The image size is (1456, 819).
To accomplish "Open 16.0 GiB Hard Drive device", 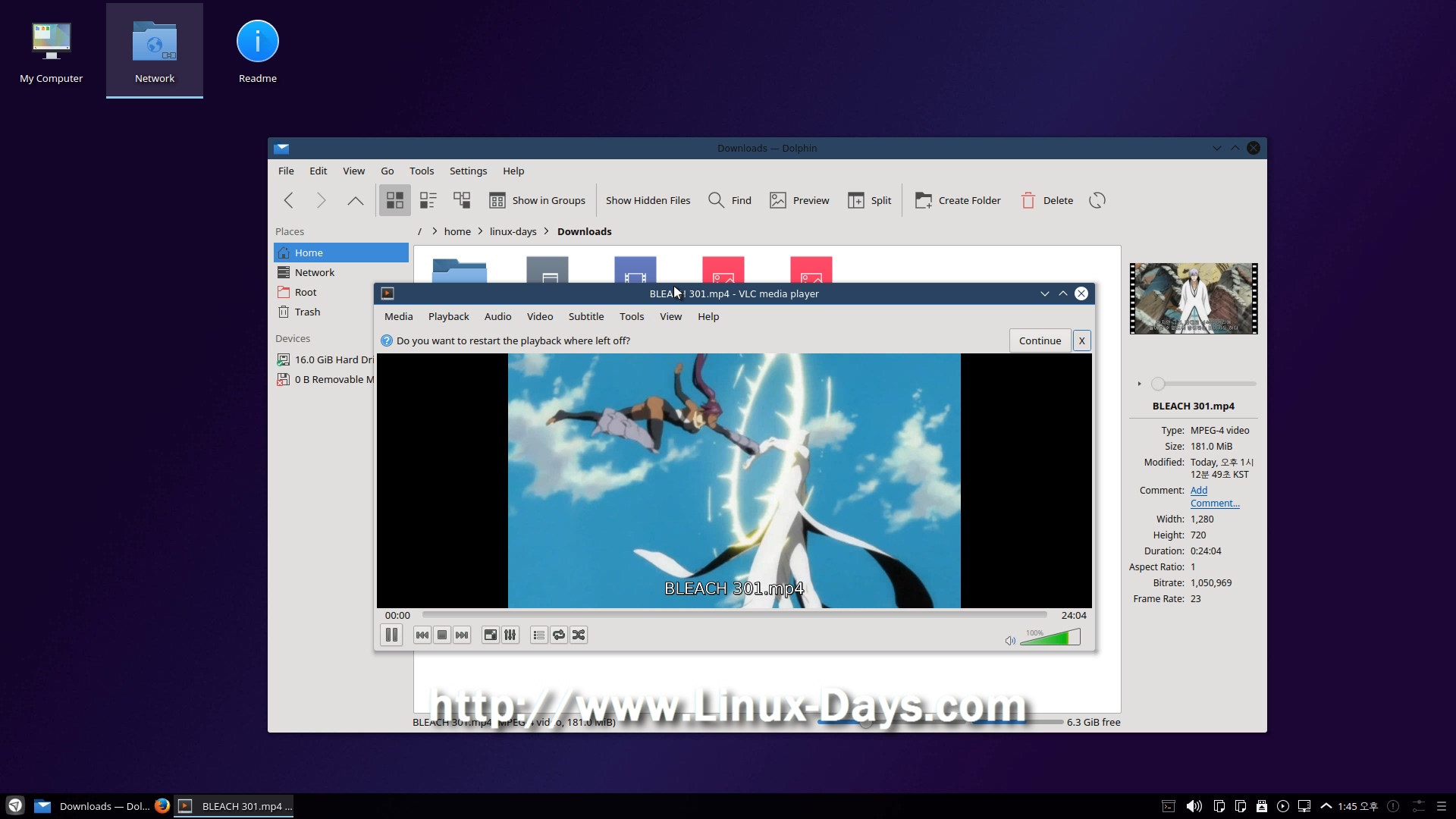I will click(x=325, y=359).
